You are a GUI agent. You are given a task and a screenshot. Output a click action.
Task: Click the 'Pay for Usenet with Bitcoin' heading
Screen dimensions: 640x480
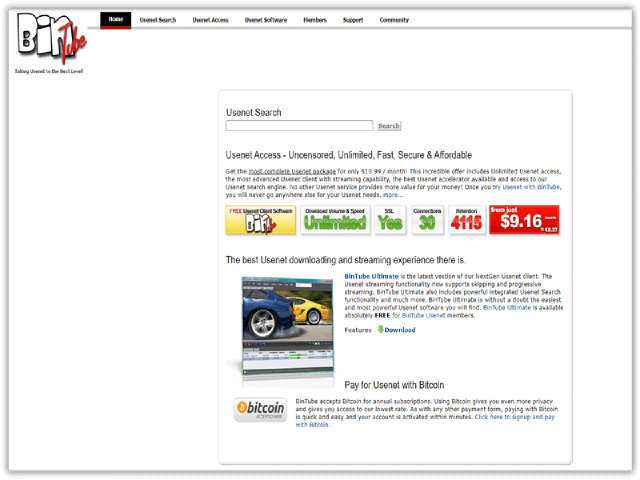click(x=394, y=385)
